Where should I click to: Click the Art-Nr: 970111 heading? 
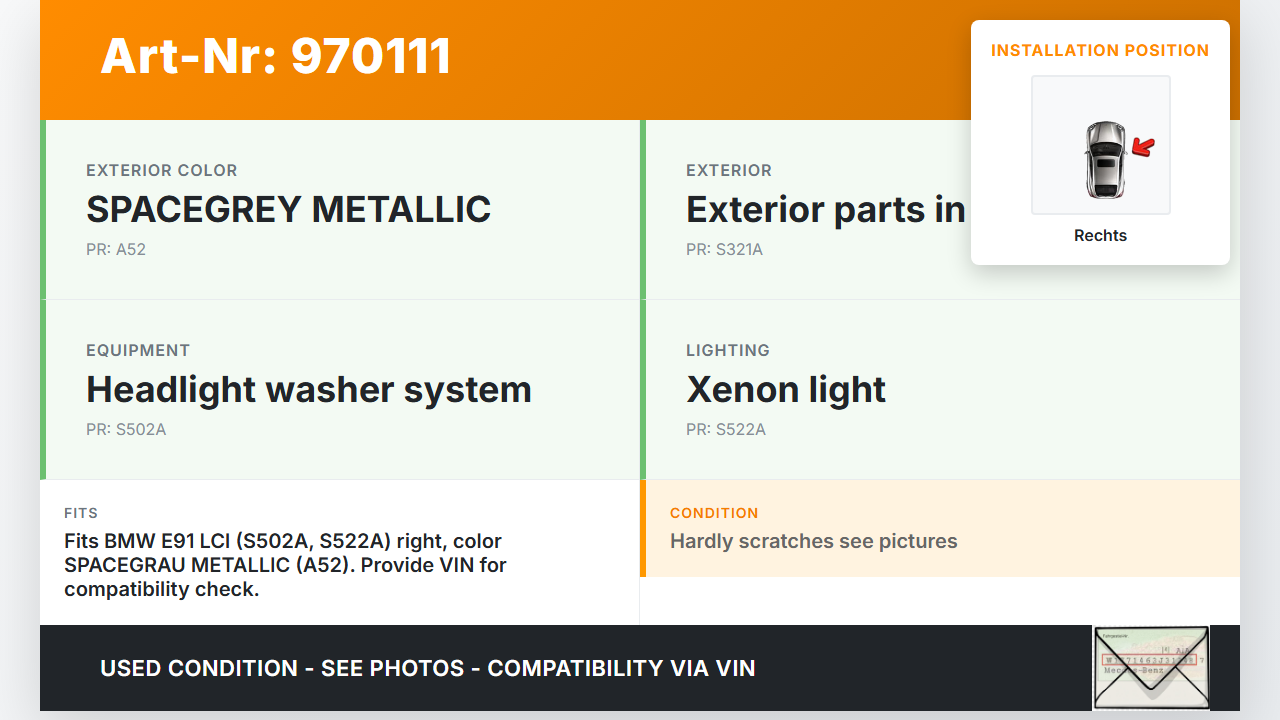276,56
